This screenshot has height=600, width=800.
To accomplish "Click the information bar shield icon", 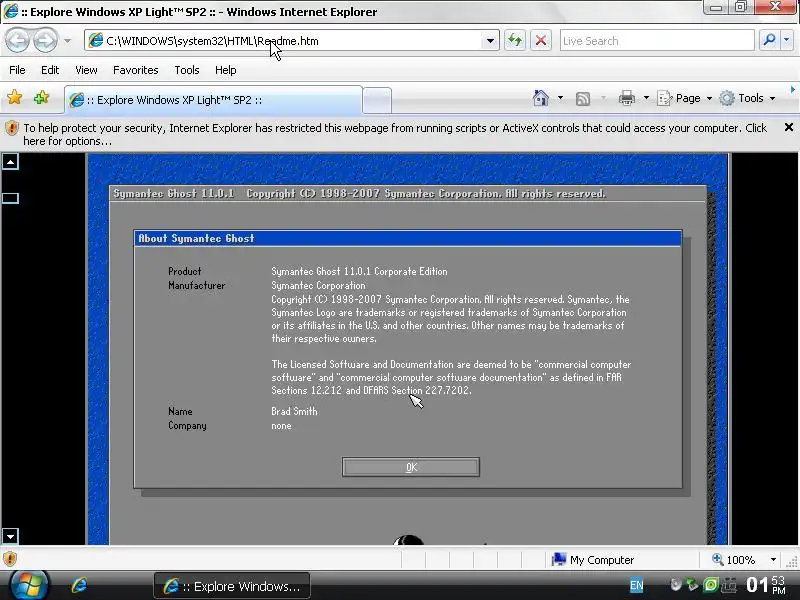I will [x=11, y=129].
